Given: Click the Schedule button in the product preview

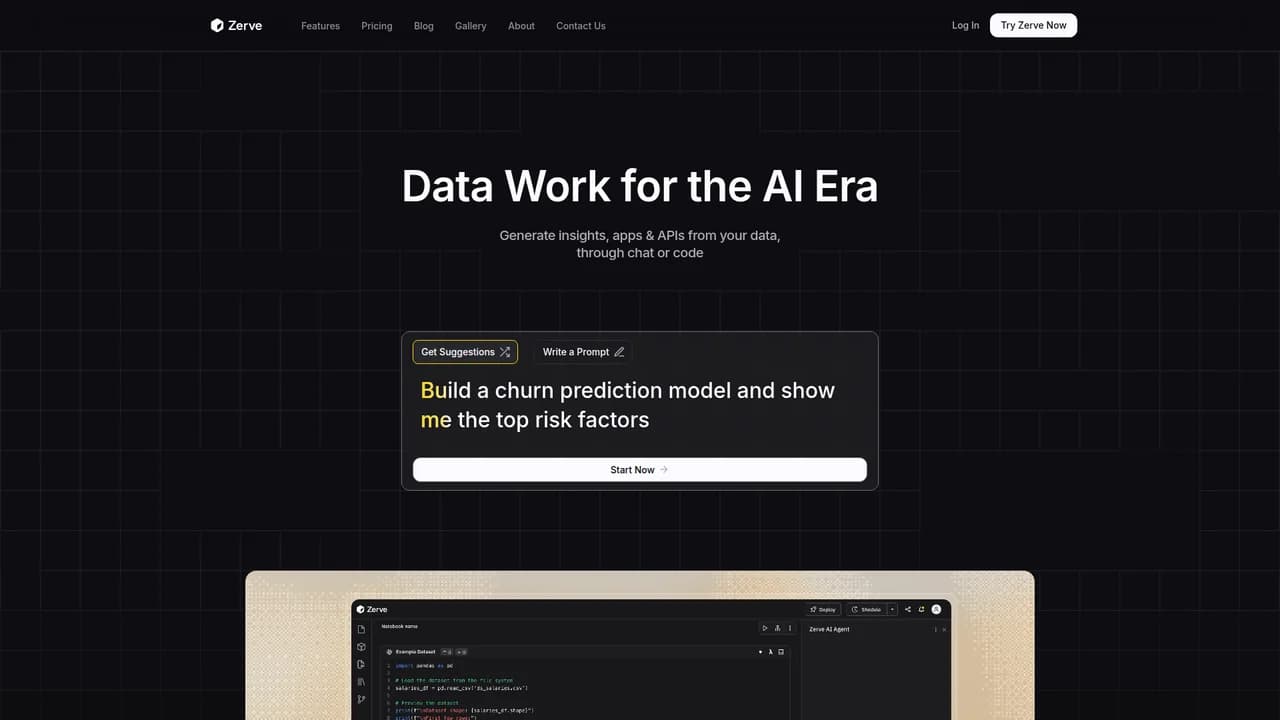Looking at the screenshot, I should pos(866,609).
